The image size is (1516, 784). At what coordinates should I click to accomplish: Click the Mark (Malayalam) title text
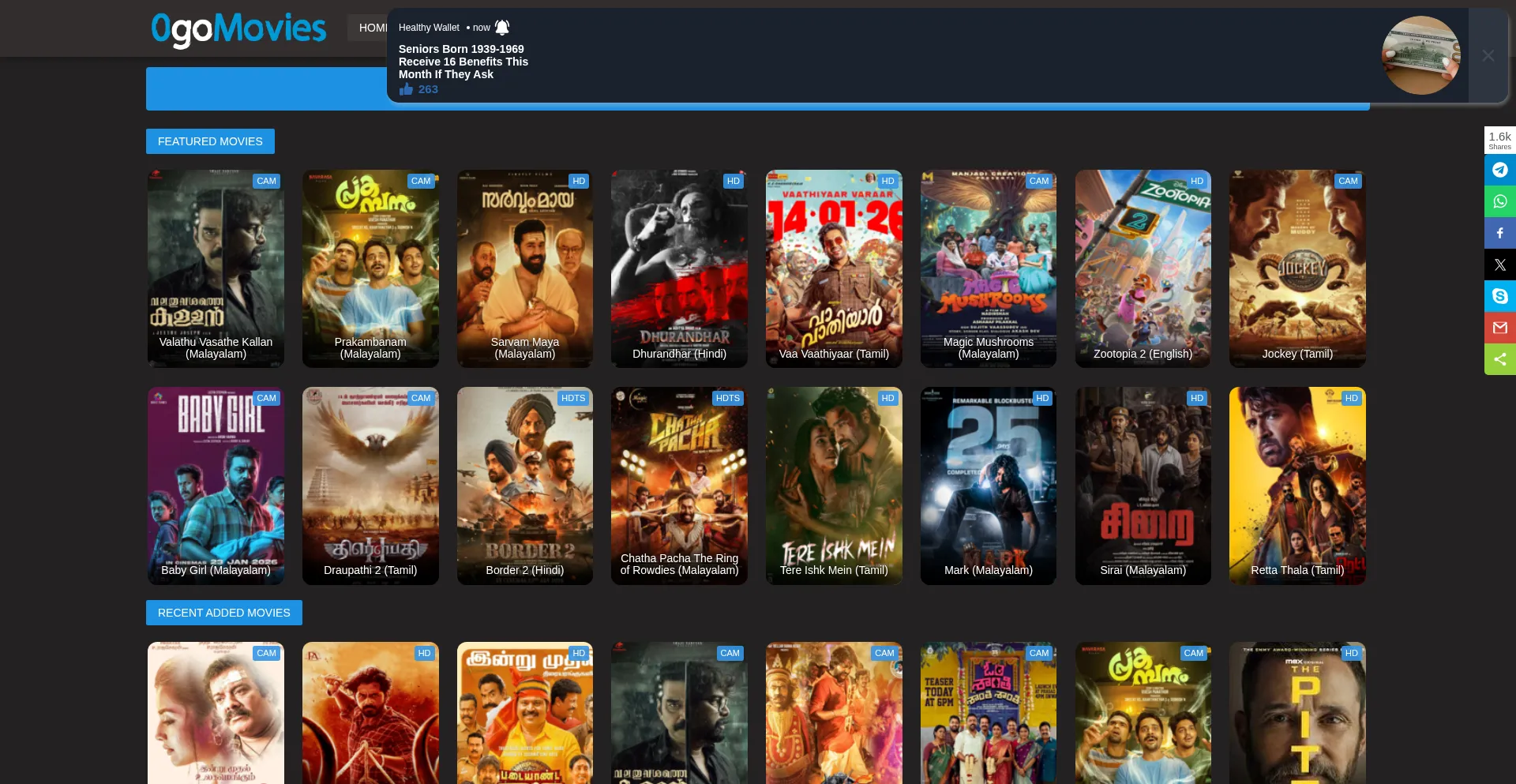tap(989, 570)
